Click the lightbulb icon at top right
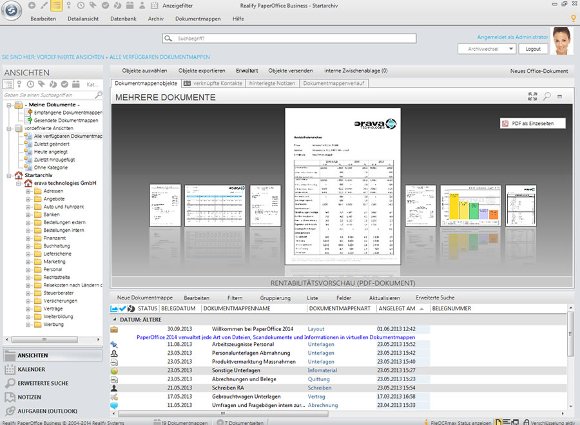580x425 pixels. click(574, 18)
